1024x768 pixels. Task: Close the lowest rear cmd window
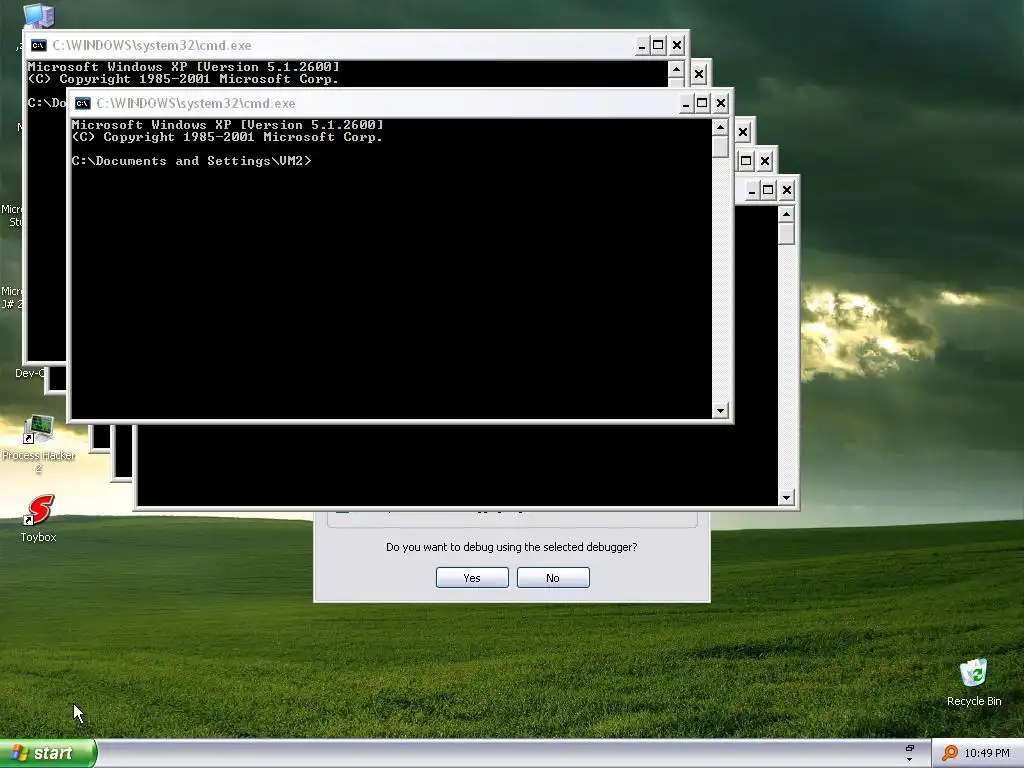[786, 191]
